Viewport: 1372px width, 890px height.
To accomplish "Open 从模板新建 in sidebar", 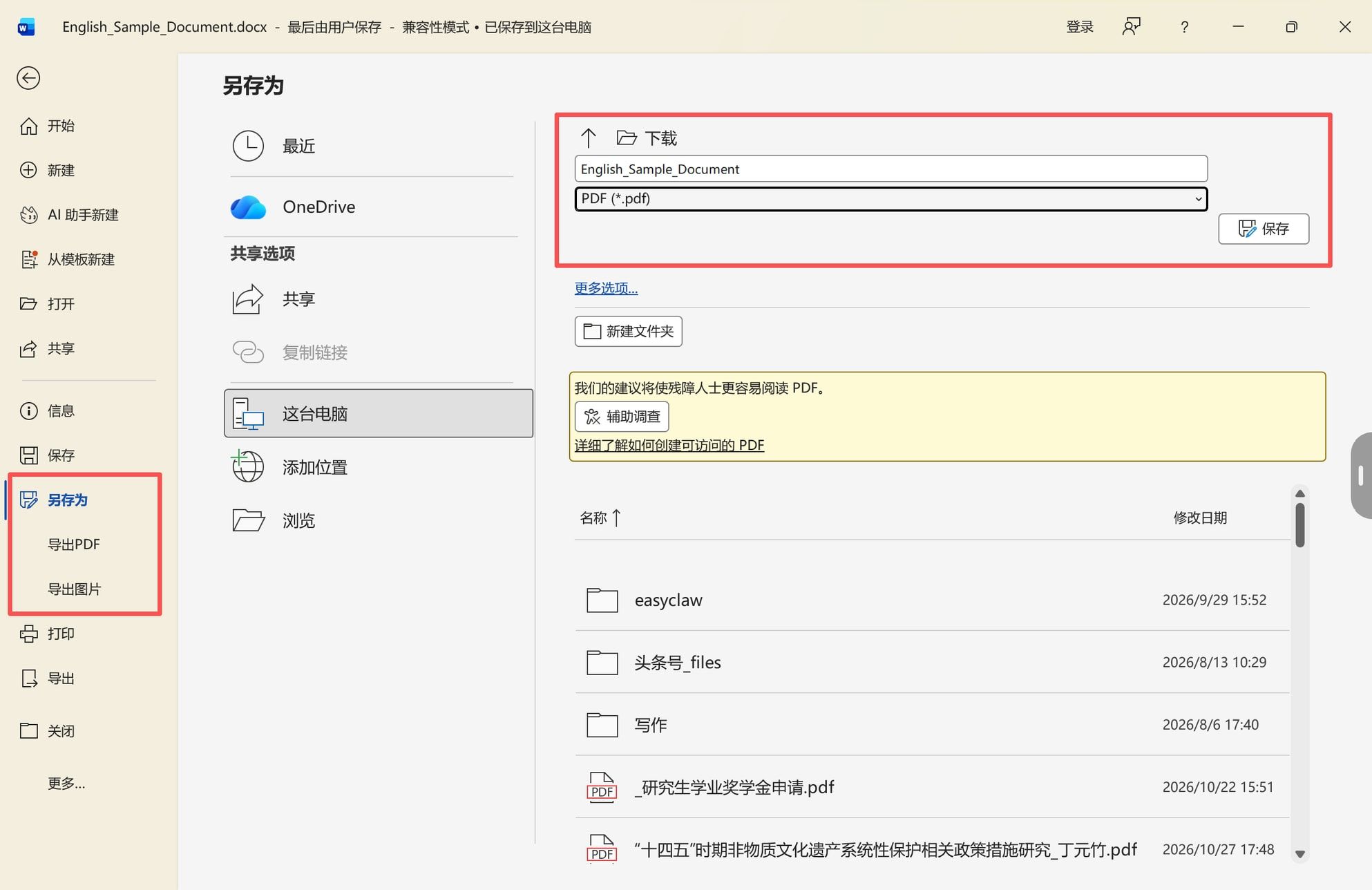I will tap(67, 259).
